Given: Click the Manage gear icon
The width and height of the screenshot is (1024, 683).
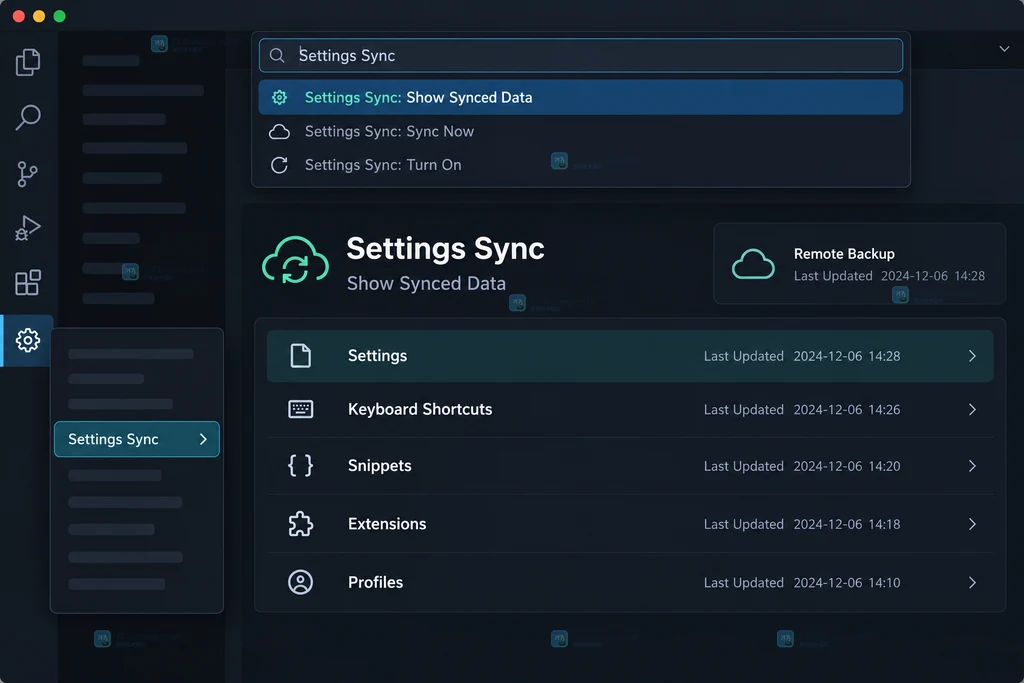Looking at the screenshot, I should coord(27,340).
